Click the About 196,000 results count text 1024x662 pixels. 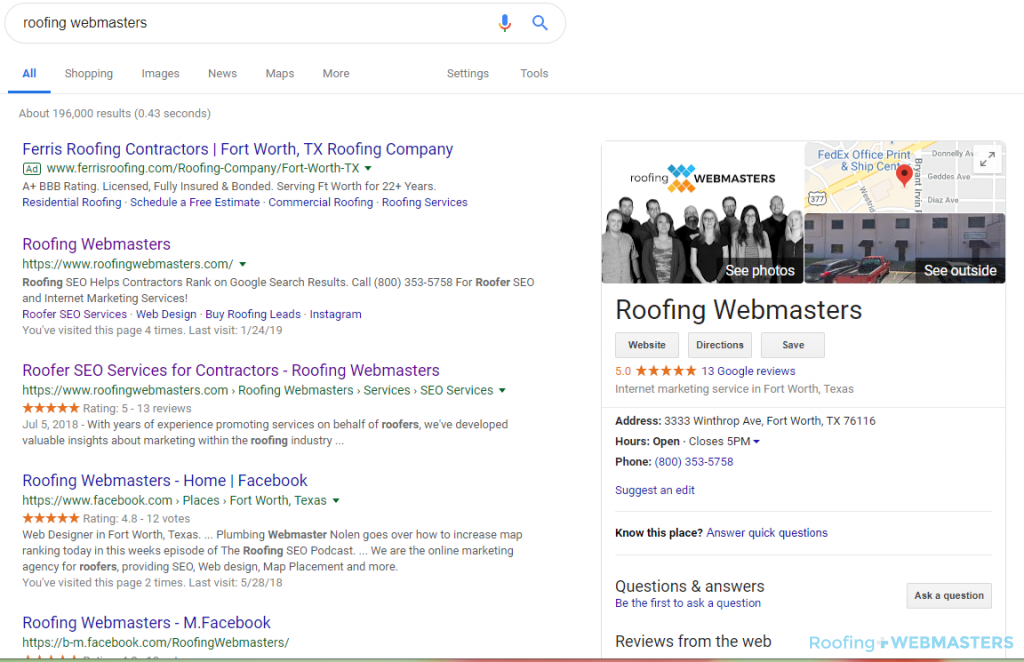pos(115,114)
